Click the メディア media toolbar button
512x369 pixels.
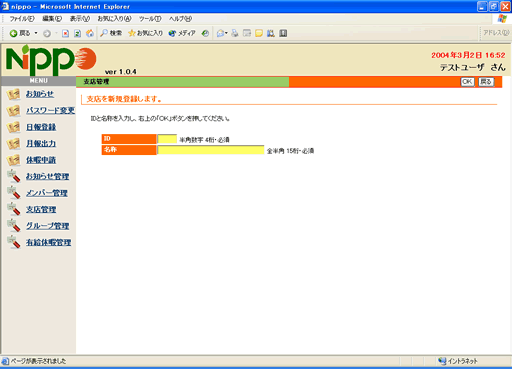182,33
